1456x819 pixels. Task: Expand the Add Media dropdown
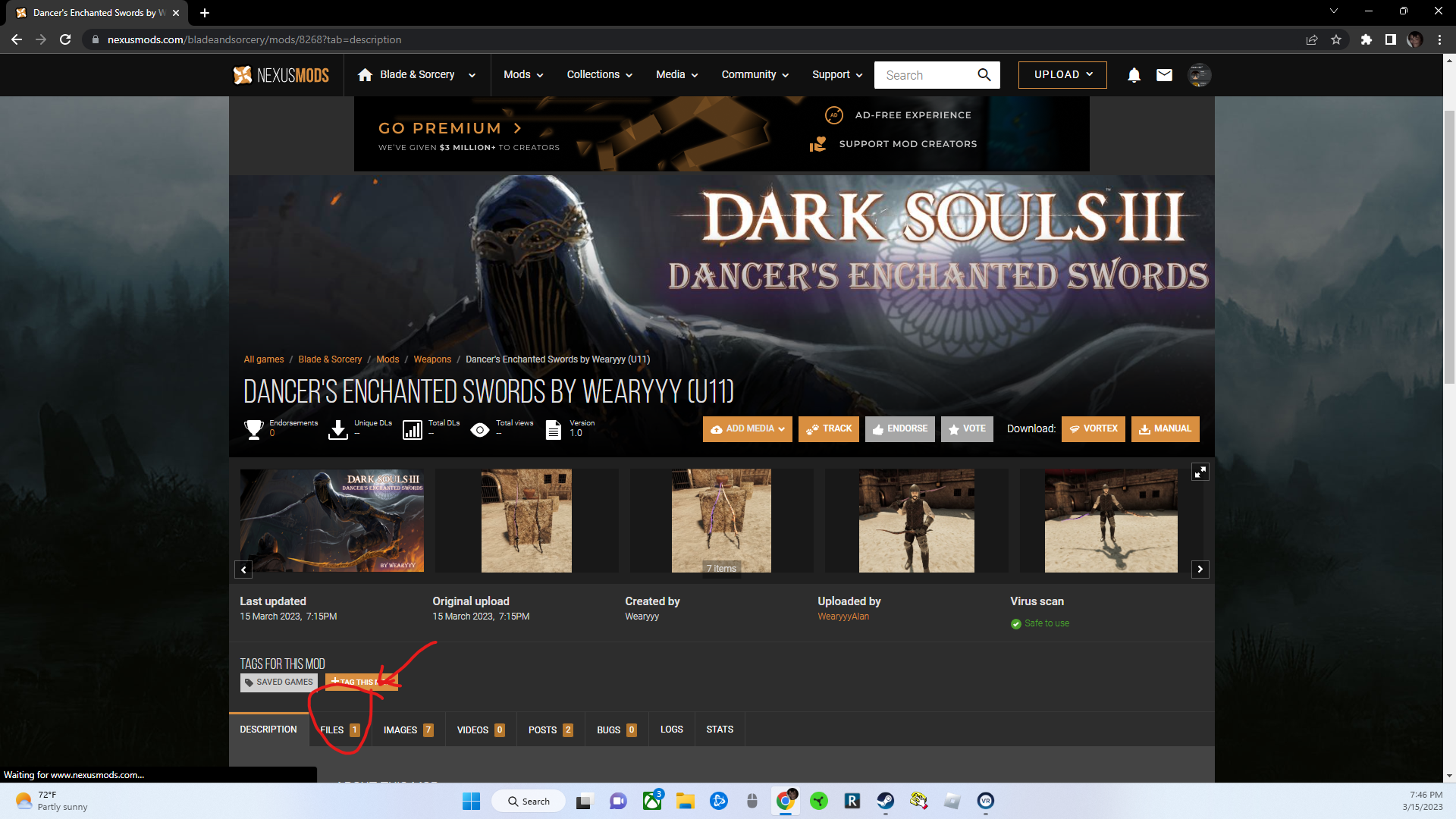[747, 428]
